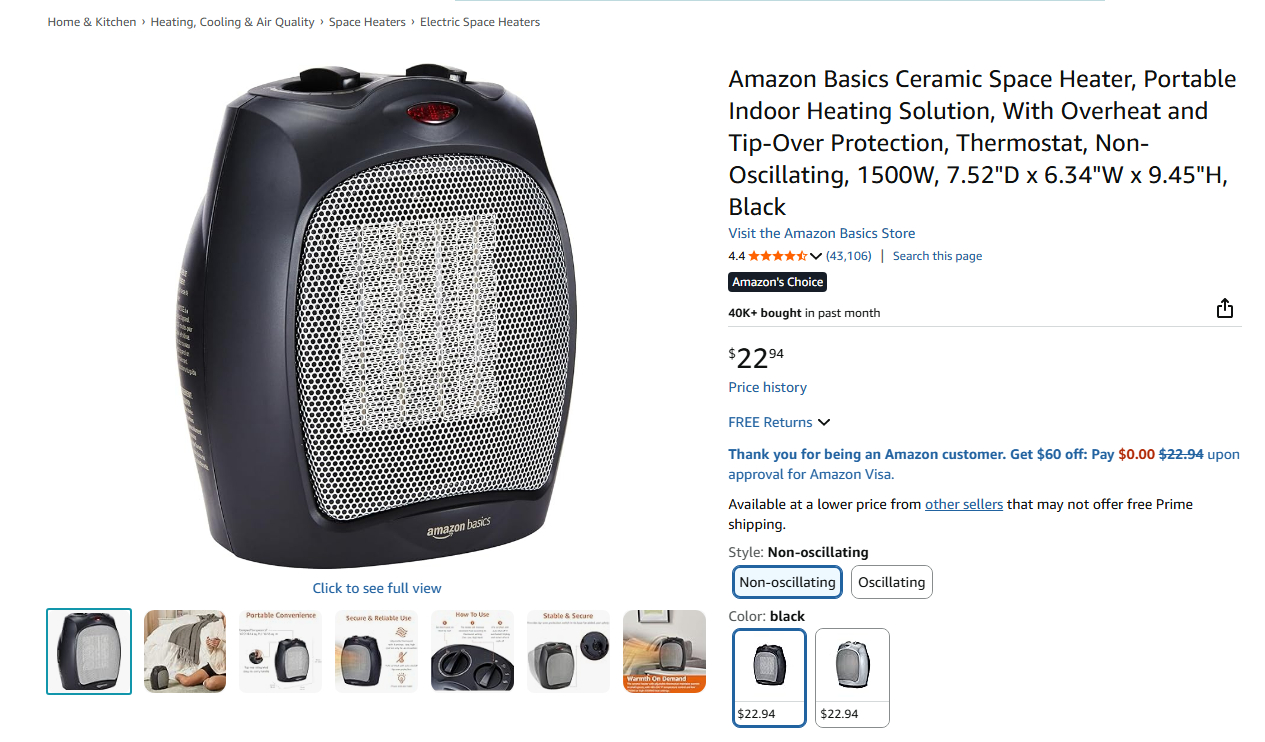Image resolution: width=1265 pixels, height=742 pixels.
Task: Select the Oscillating style option
Action: [891, 582]
